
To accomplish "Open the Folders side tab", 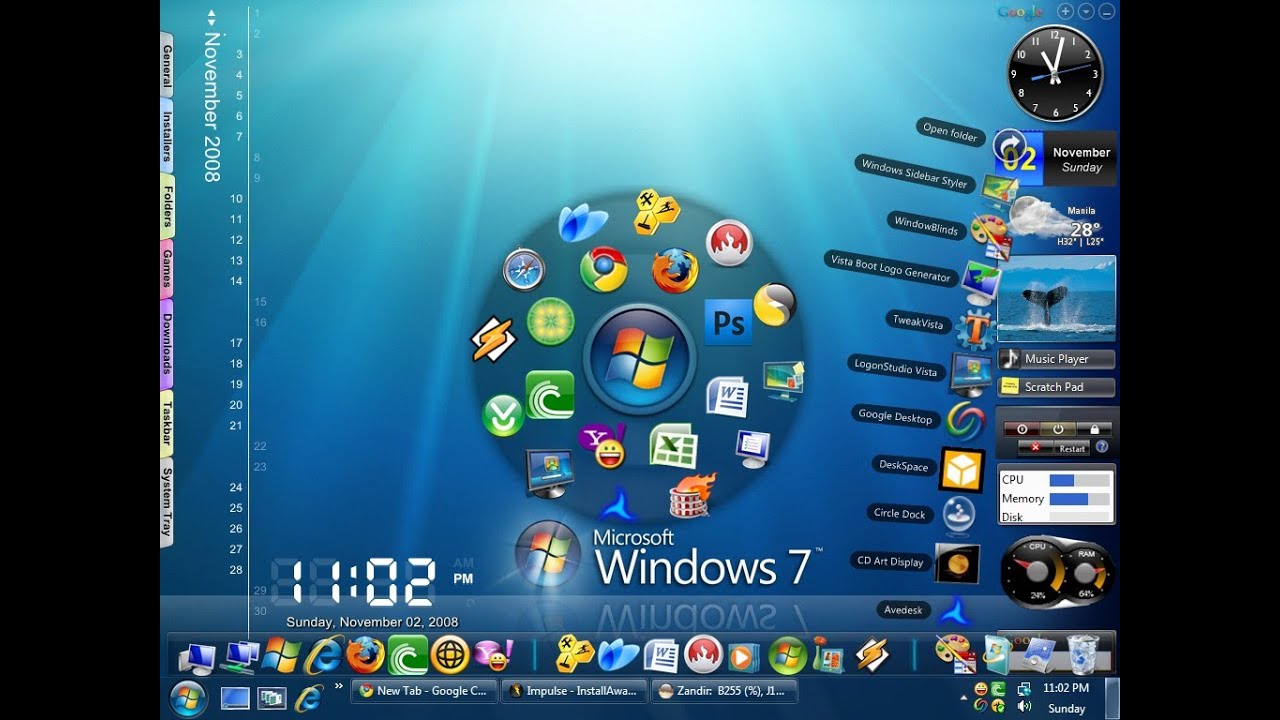I will click(x=167, y=206).
